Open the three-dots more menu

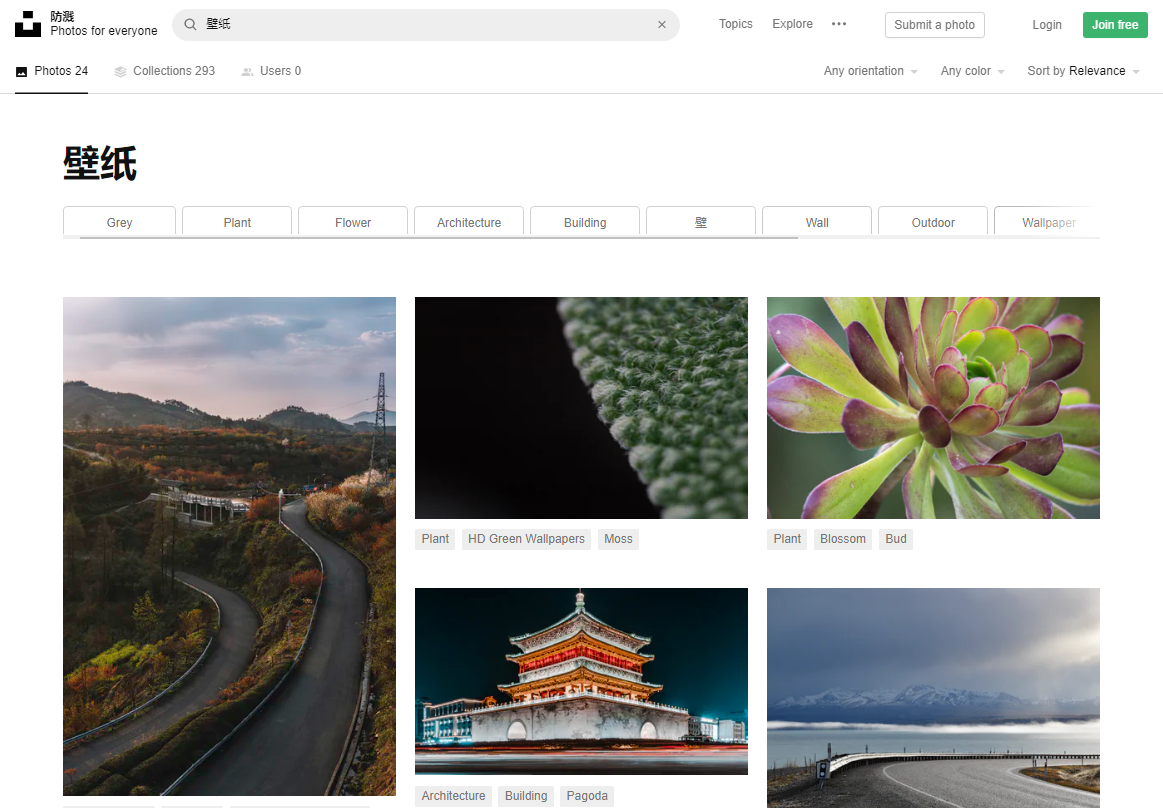[x=839, y=25]
